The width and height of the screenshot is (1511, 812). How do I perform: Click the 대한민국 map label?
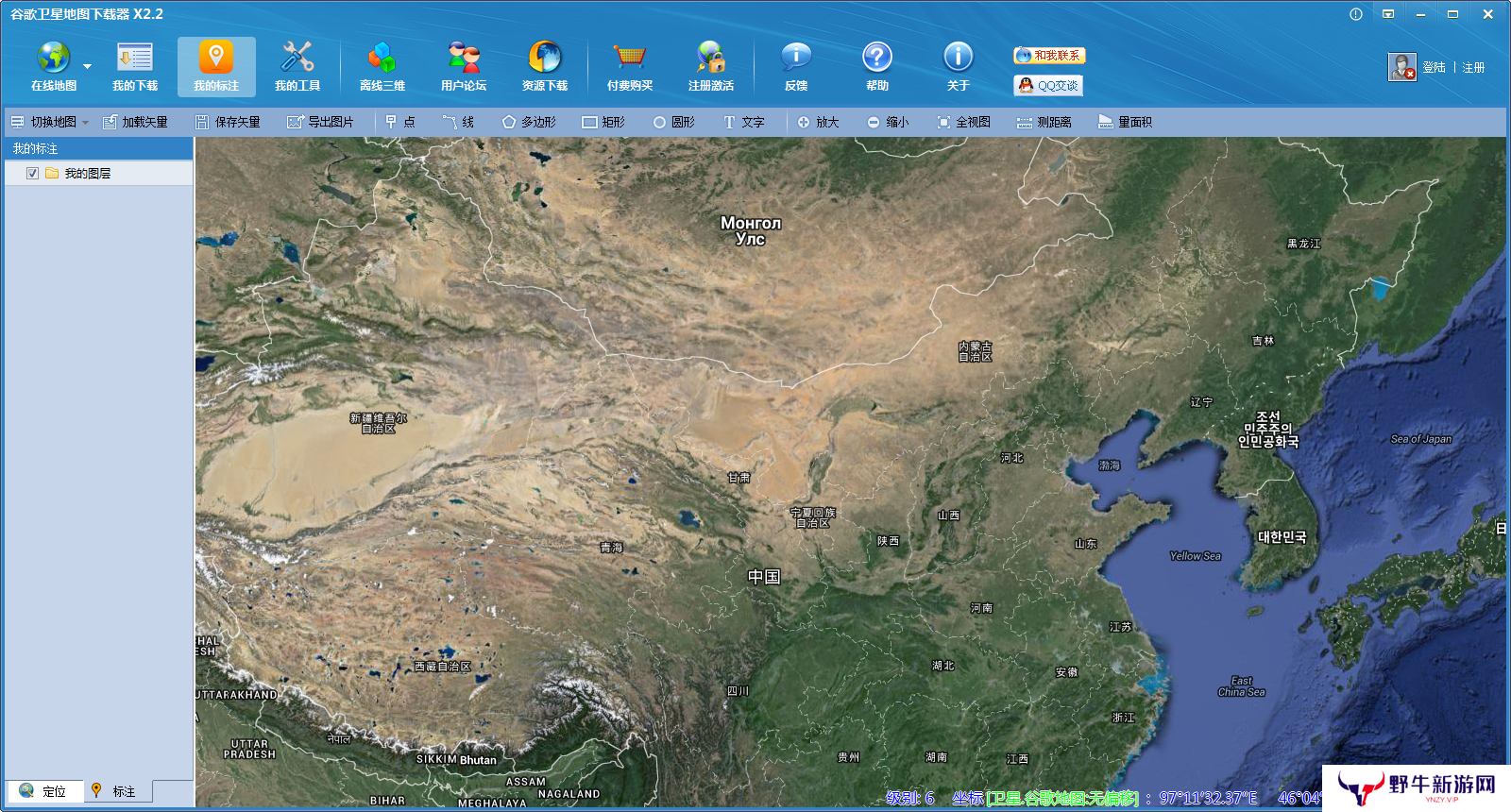[1282, 537]
